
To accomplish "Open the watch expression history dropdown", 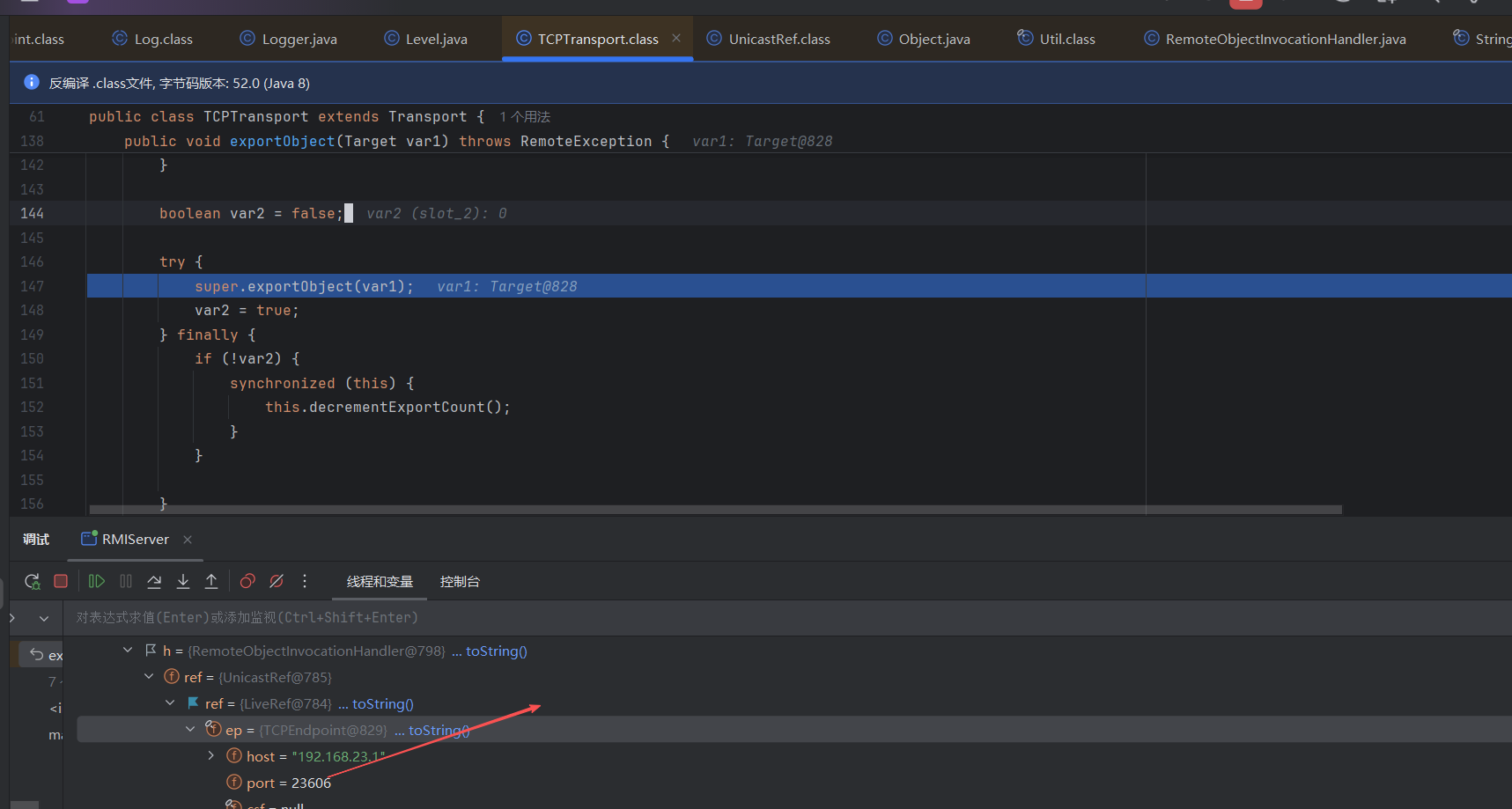I will 44,618.
